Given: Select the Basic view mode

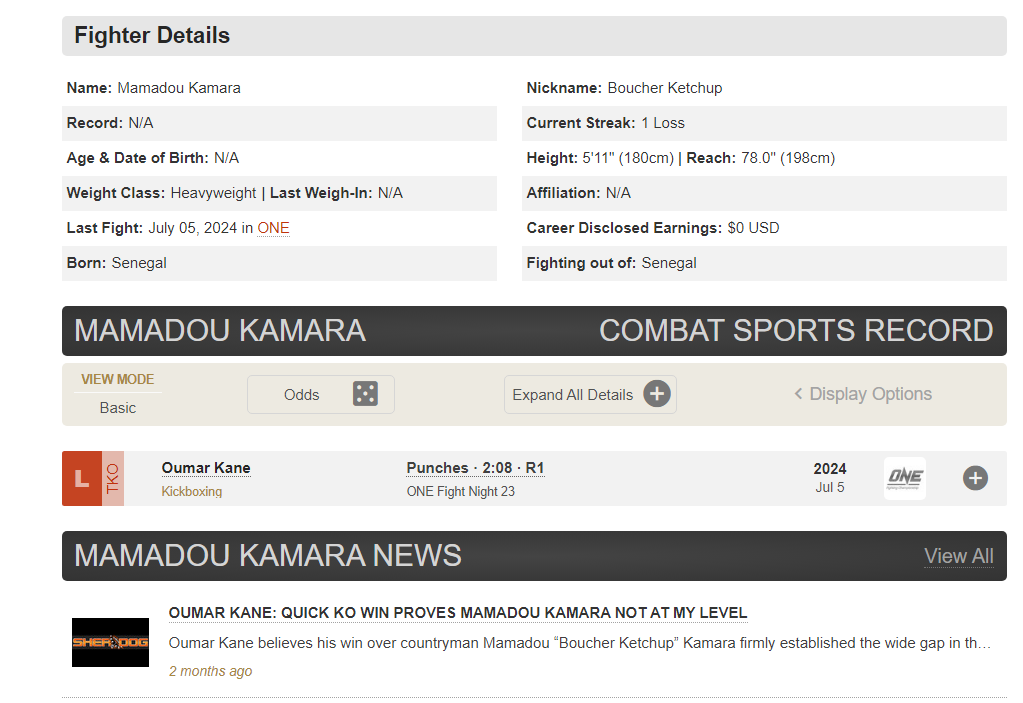Looking at the screenshot, I should tap(118, 408).
